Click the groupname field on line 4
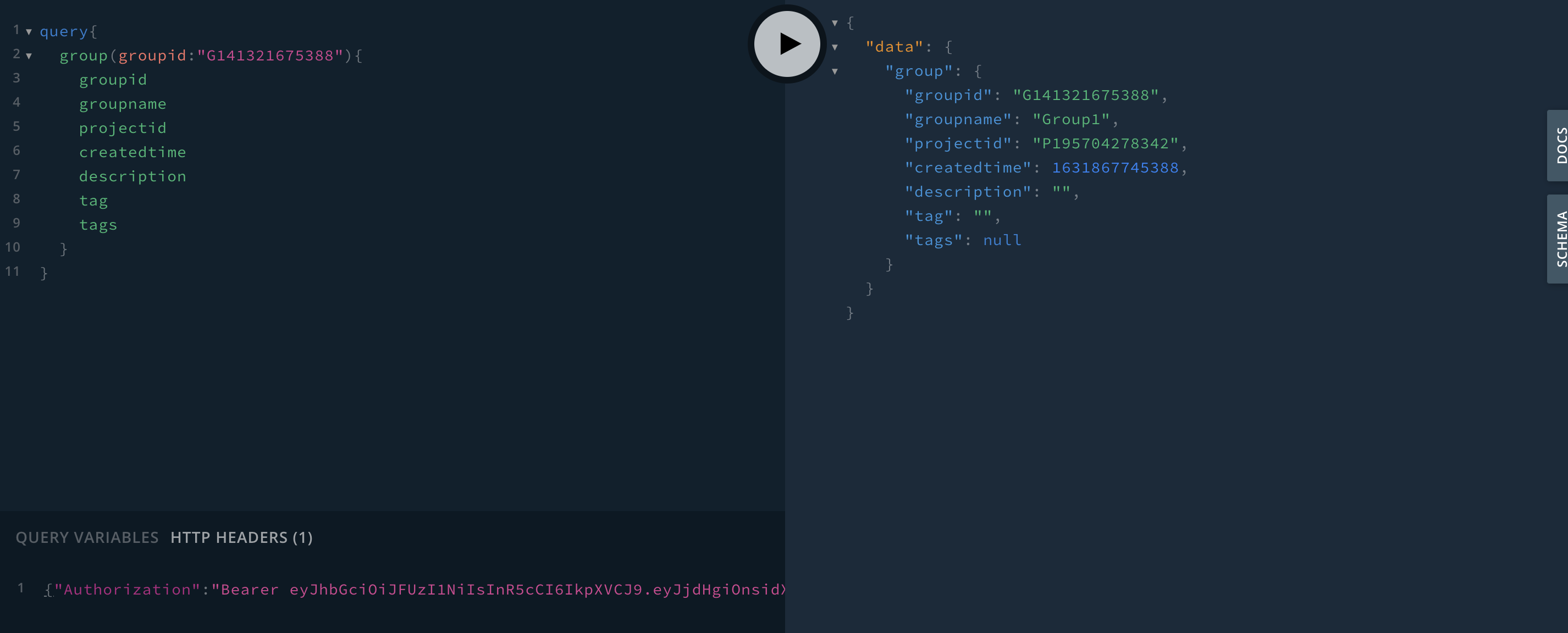1568x633 pixels. click(123, 104)
